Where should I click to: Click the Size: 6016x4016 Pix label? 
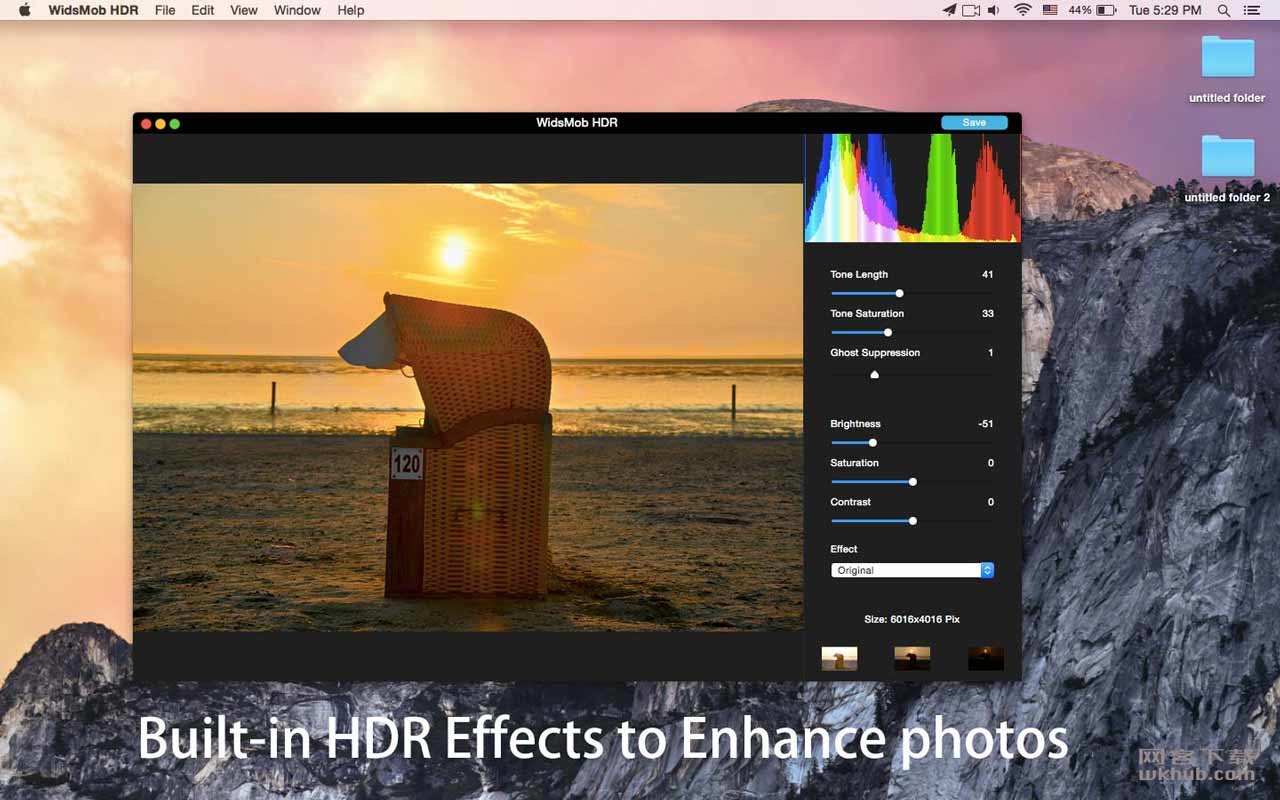(x=912, y=619)
